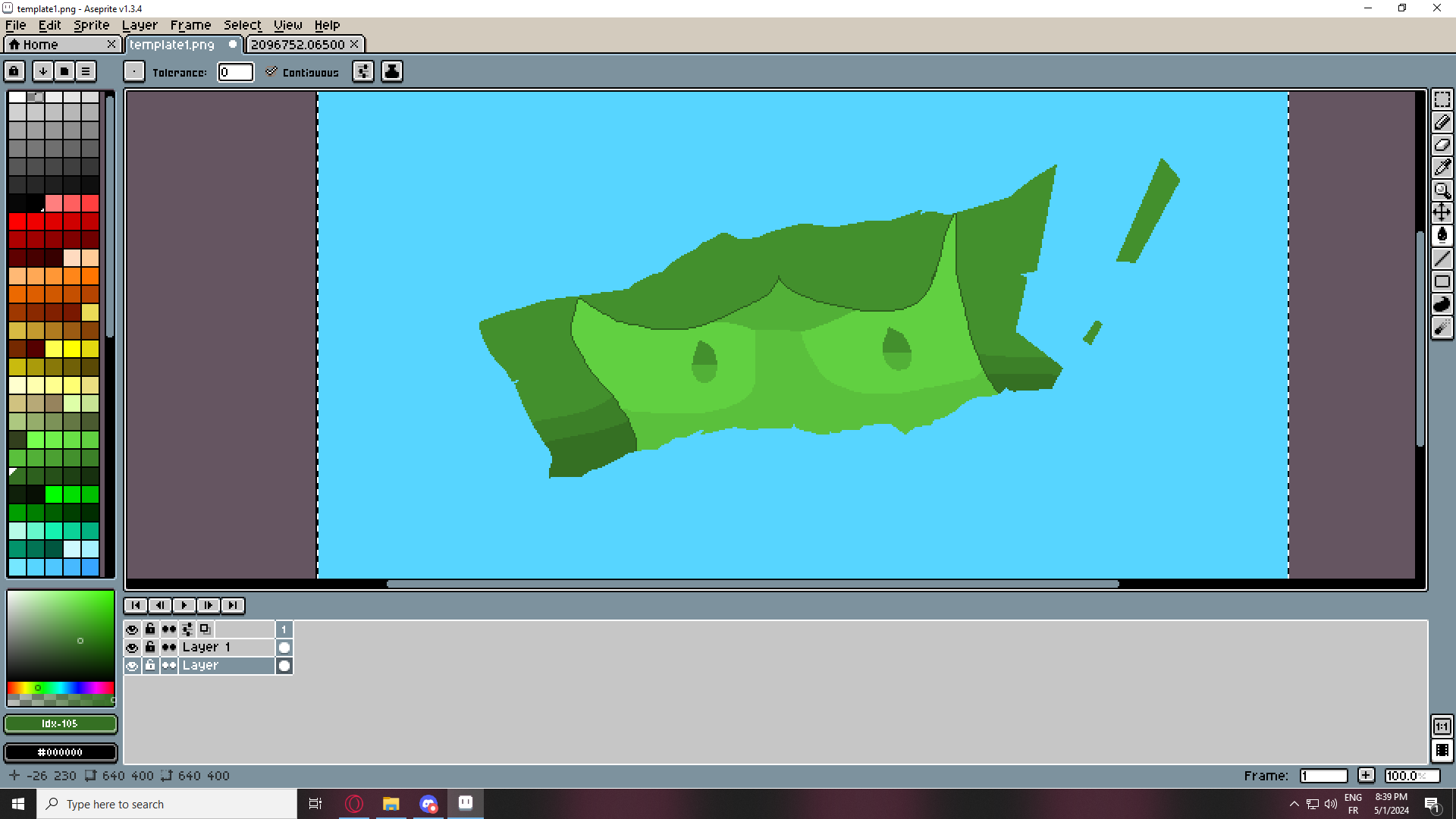Choose the Line tool
Image resolution: width=1456 pixels, height=819 pixels.
pos(1442,259)
